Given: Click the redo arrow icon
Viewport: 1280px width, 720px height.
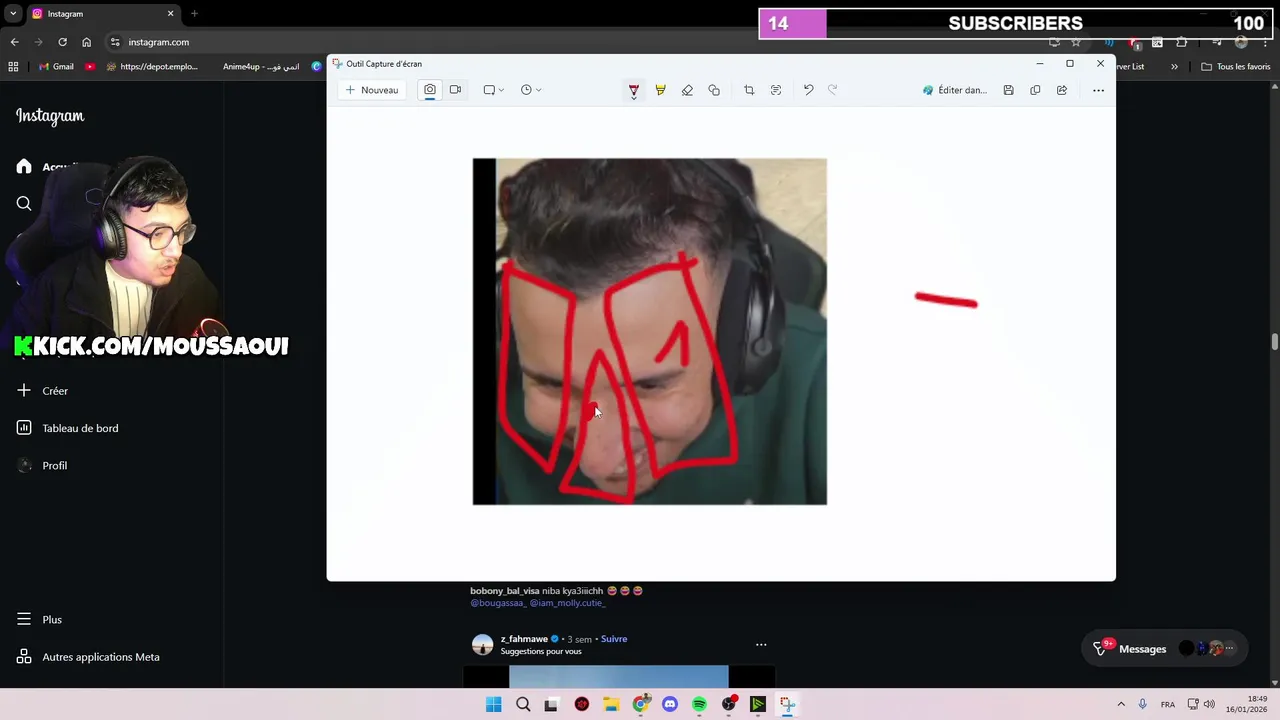Looking at the screenshot, I should 832,90.
